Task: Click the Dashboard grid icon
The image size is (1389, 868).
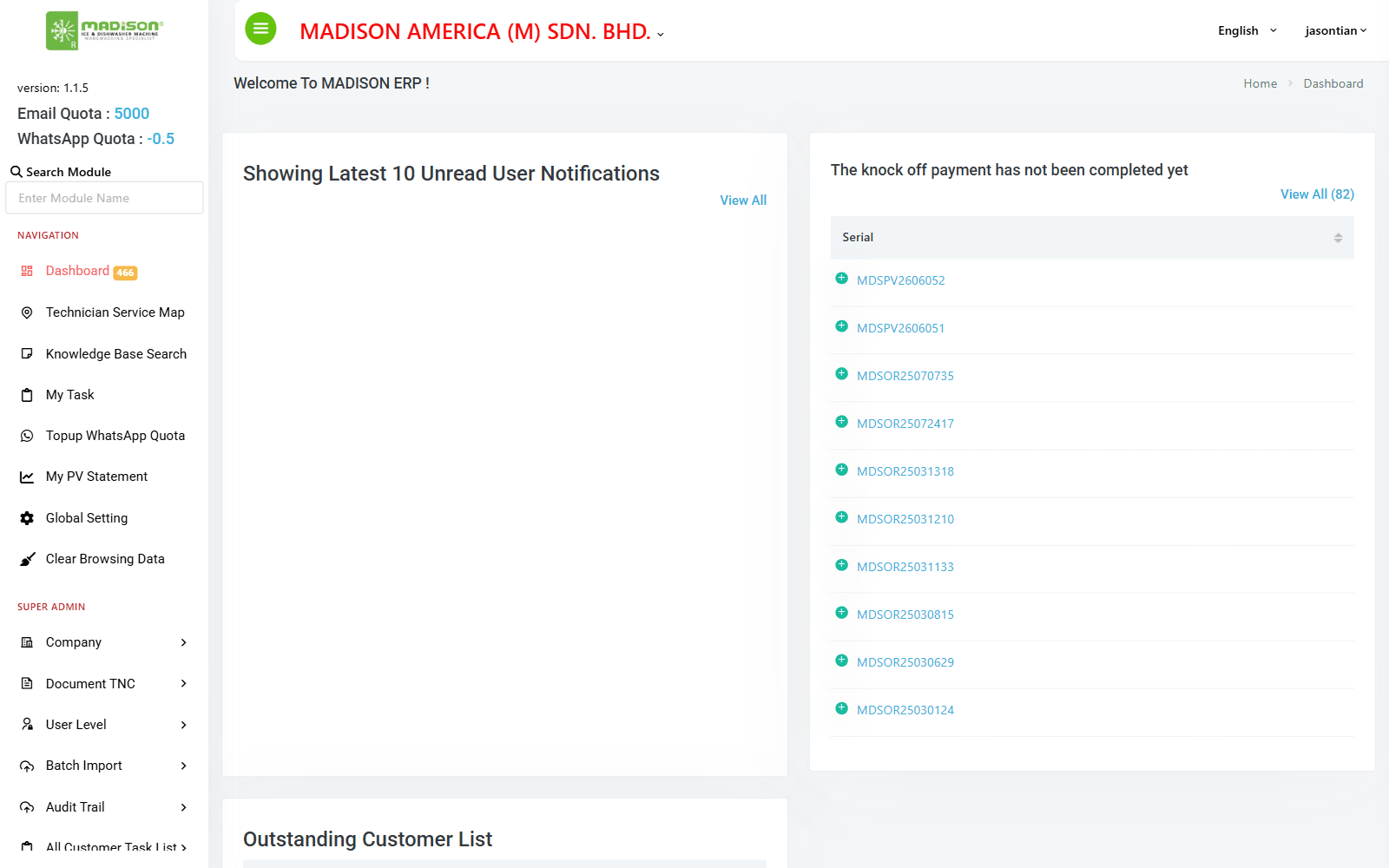Action: tap(27, 271)
